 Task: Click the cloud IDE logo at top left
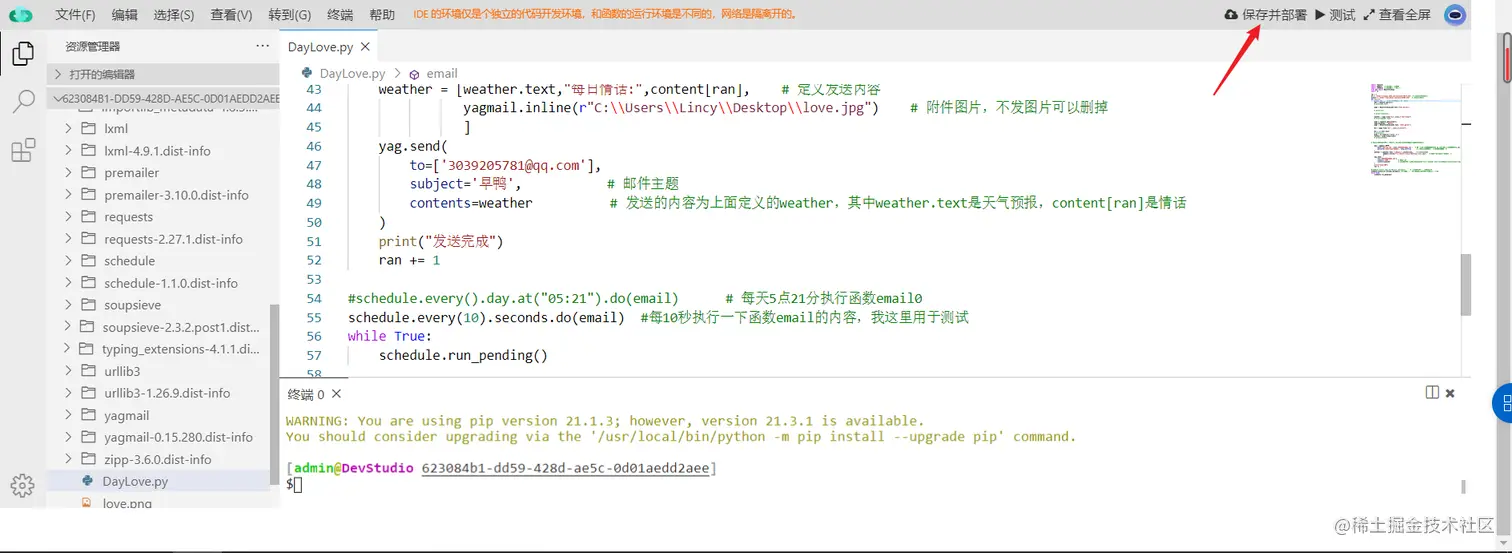coord(20,15)
